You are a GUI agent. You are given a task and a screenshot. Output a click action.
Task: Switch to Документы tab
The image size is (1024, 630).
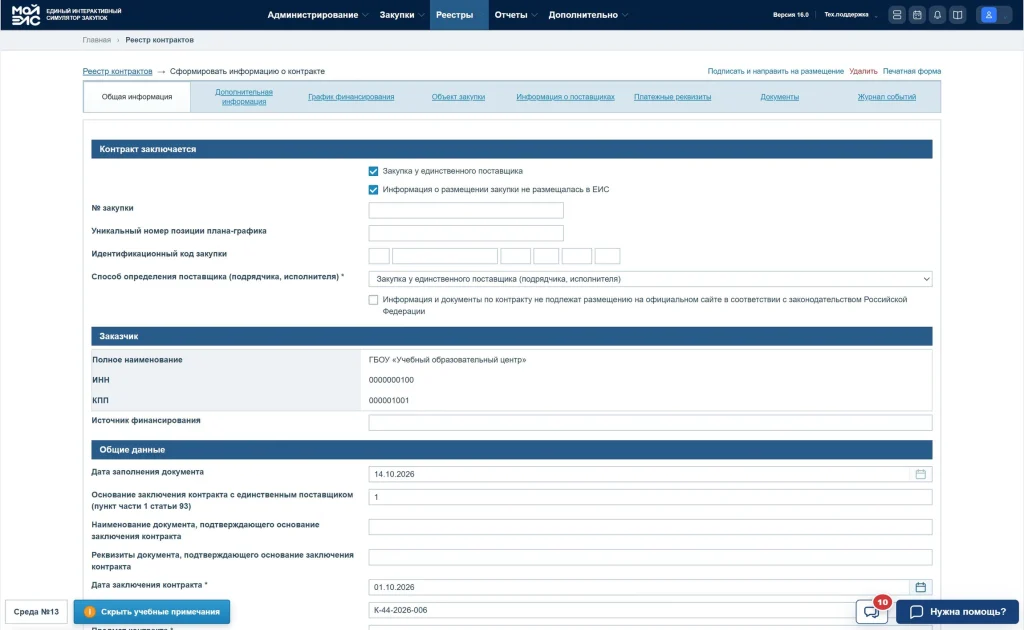pyautogui.click(x=779, y=97)
